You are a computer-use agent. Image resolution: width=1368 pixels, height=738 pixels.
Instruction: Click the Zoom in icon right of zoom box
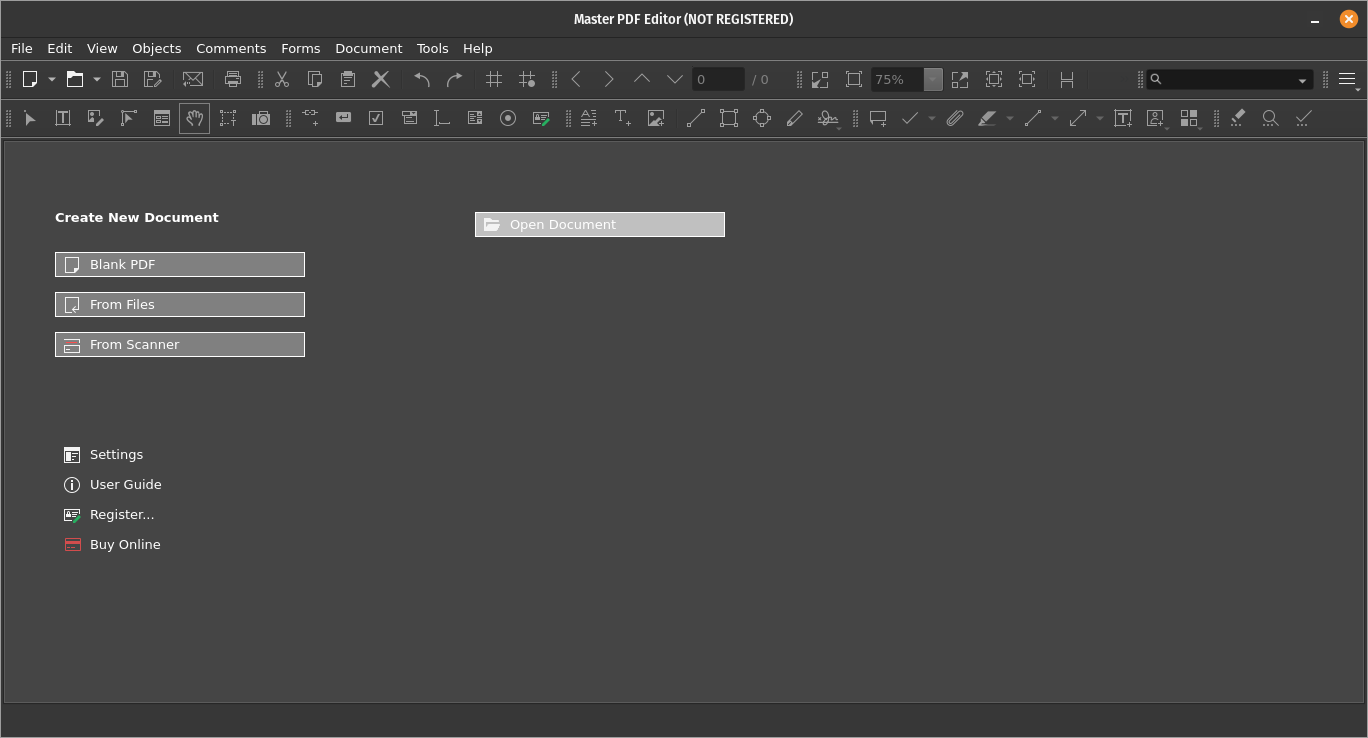960,79
